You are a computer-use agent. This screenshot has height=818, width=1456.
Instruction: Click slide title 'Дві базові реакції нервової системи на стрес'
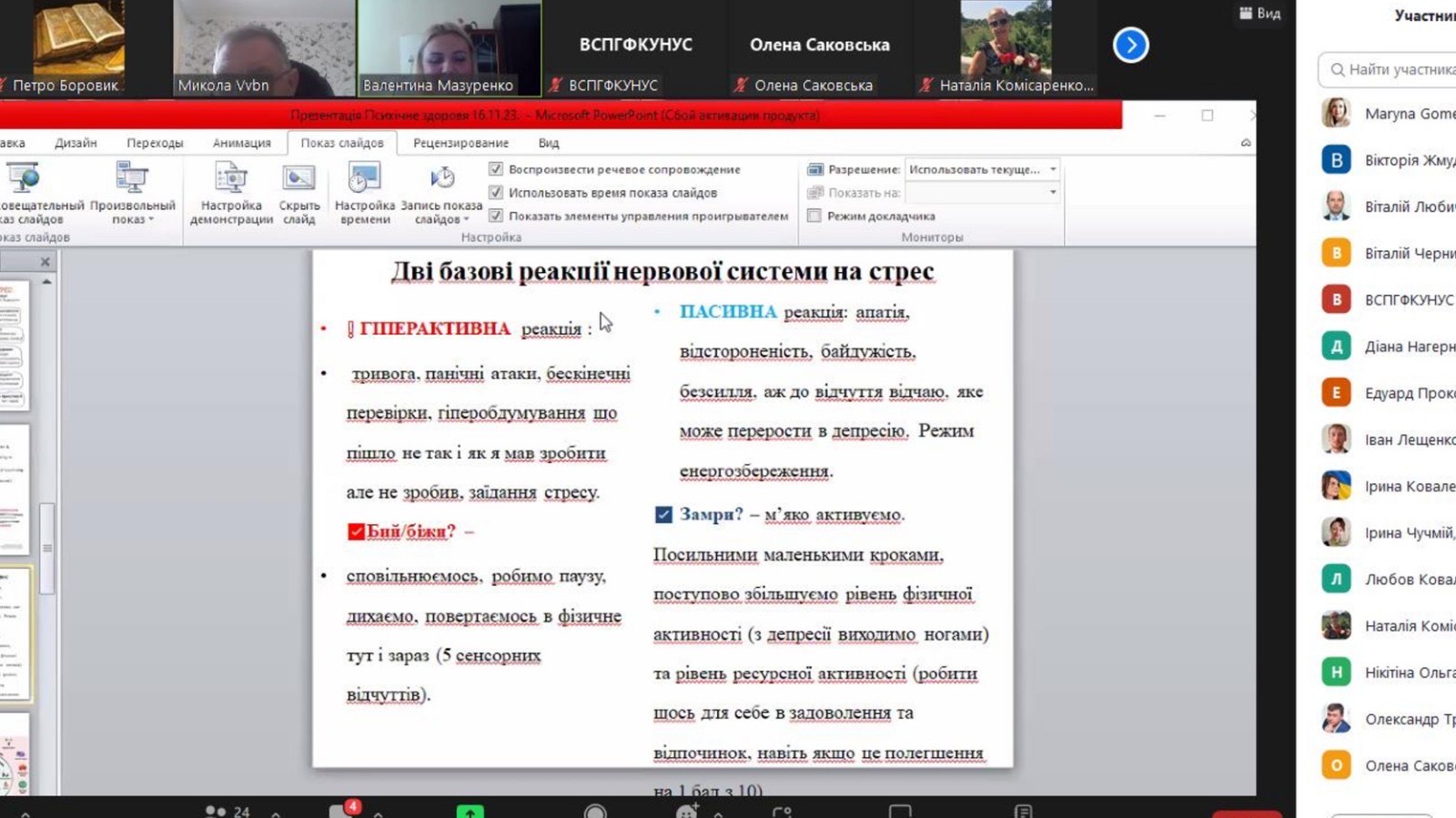662,271
